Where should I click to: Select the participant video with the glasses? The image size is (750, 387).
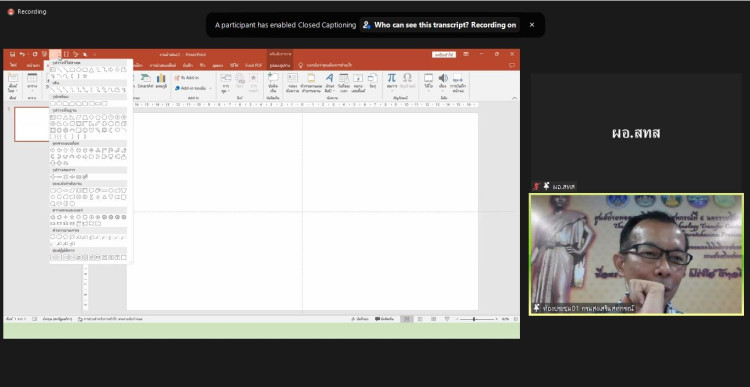(636, 254)
